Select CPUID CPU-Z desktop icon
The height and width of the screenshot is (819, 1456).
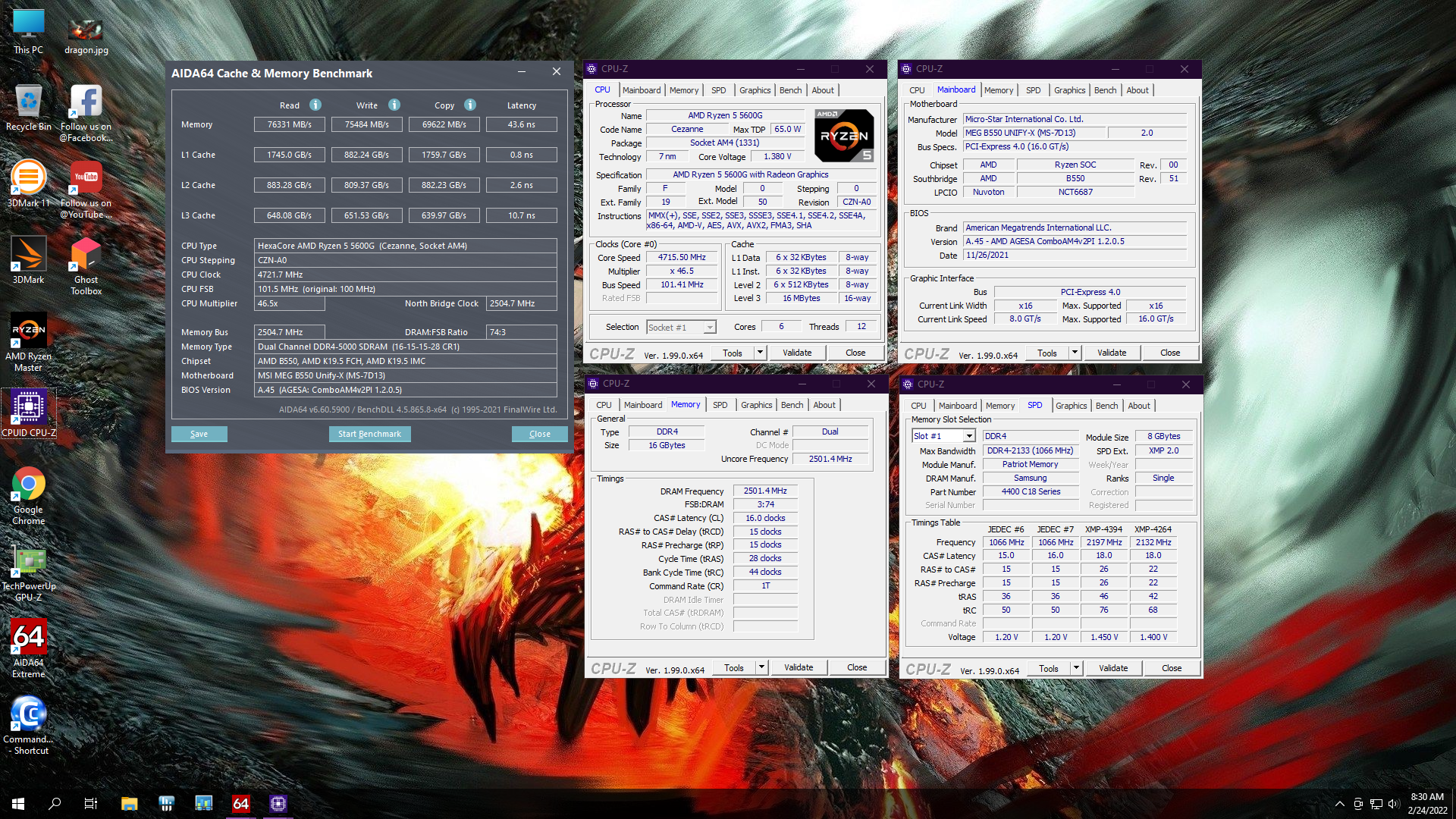pyautogui.click(x=28, y=413)
